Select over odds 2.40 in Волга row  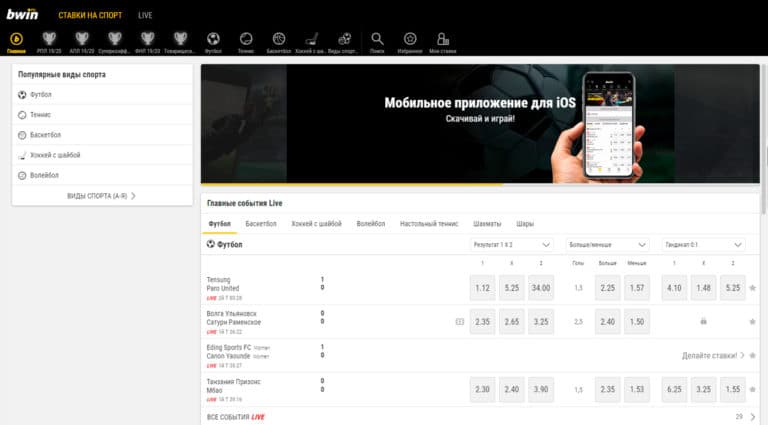pyautogui.click(x=607, y=322)
